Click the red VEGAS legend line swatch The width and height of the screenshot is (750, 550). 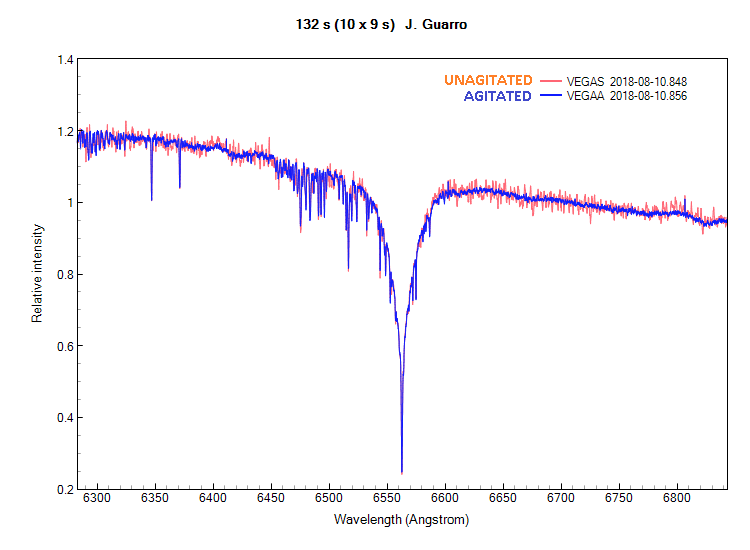(x=551, y=81)
